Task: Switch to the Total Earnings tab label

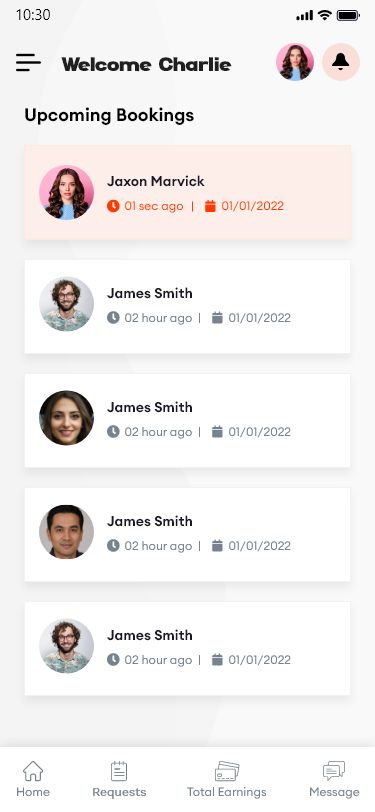Action: pyautogui.click(x=227, y=792)
